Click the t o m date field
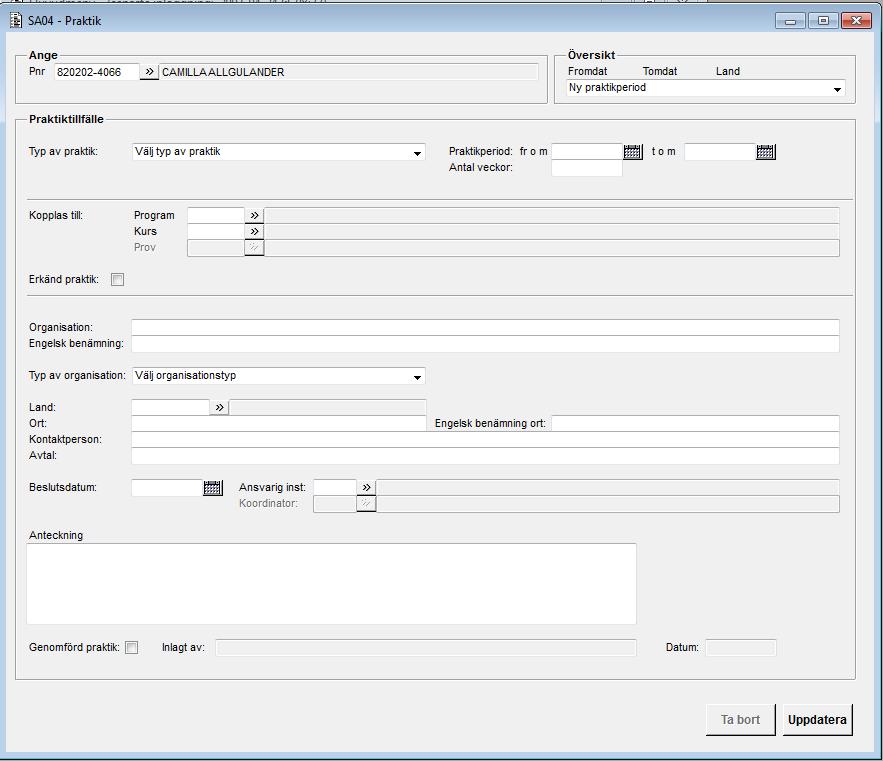The height and width of the screenshot is (761, 883). pyautogui.click(x=720, y=152)
